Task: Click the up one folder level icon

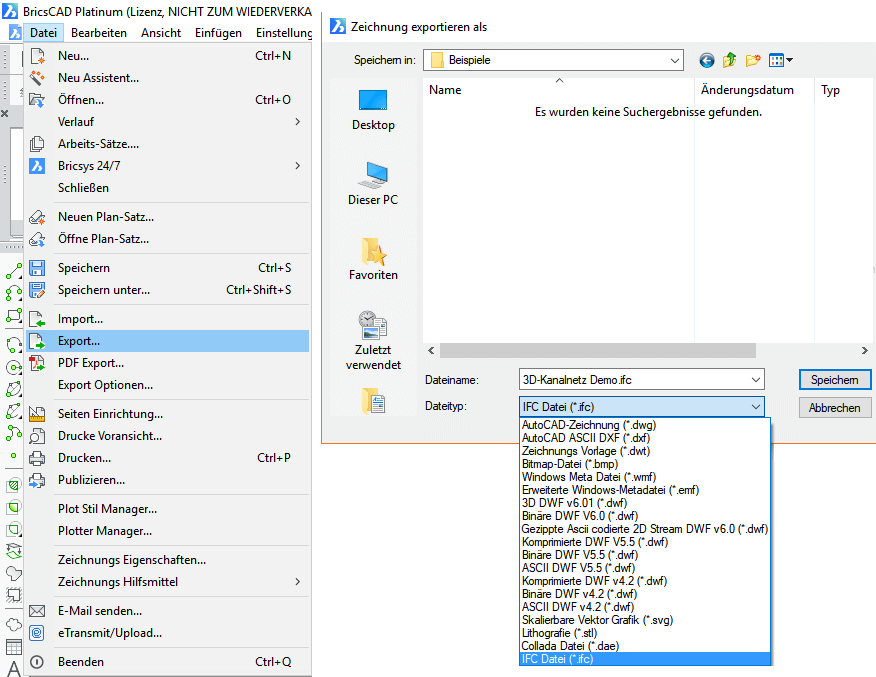Action: tap(730, 60)
